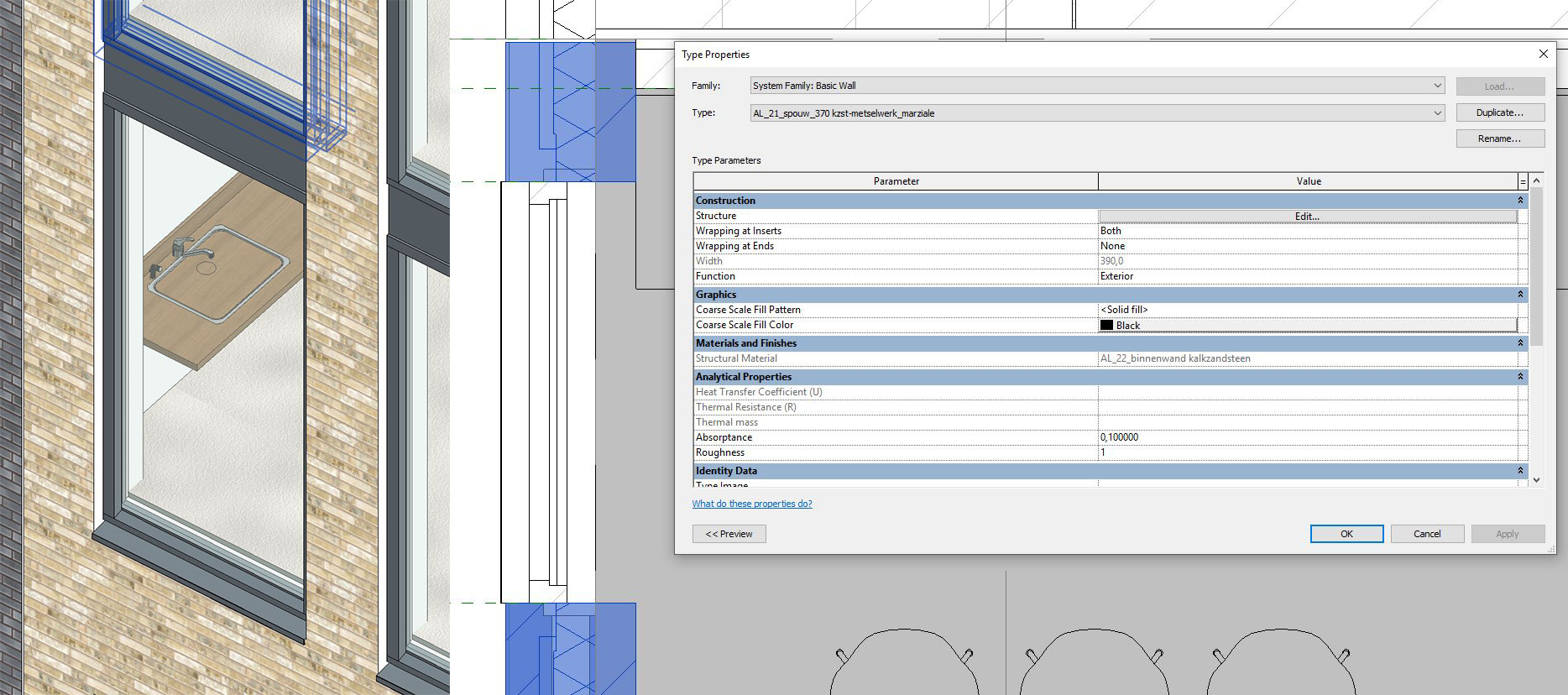Collapse the Graphics parameter group
This screenshot has height=695, width=1568.
tap(1519, 295)
